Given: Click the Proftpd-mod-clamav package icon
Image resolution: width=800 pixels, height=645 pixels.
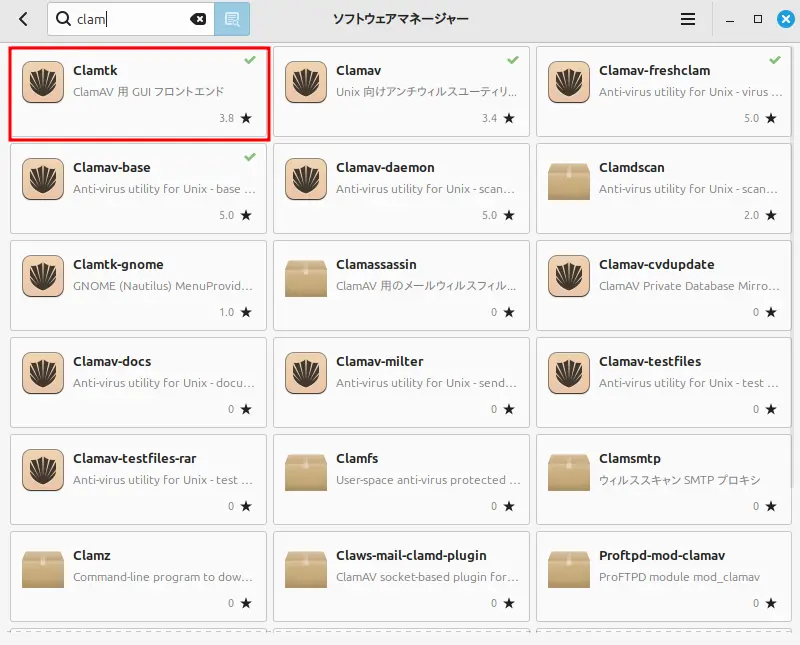Looking at the screenshot, I should click(569, 569).
